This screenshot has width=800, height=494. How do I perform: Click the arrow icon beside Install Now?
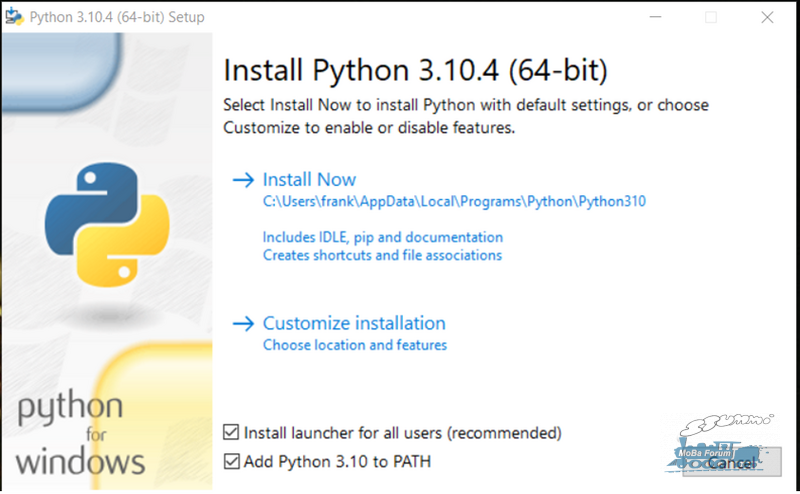(x=243, y=180)
